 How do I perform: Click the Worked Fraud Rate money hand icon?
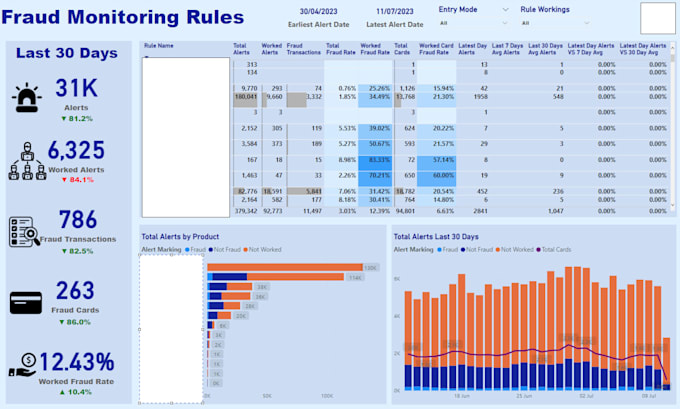coord(23,364)
